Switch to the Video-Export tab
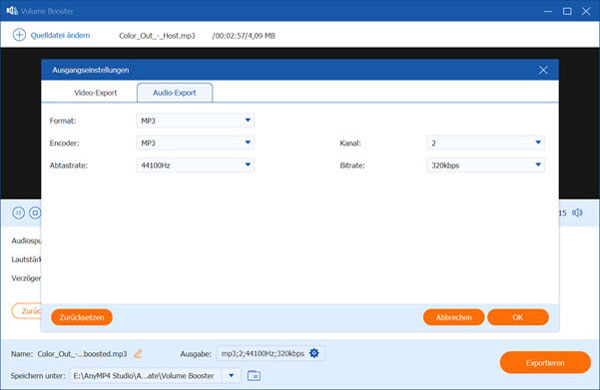The height and width of the screenshot is (390, 600). (x=96, y=93)
